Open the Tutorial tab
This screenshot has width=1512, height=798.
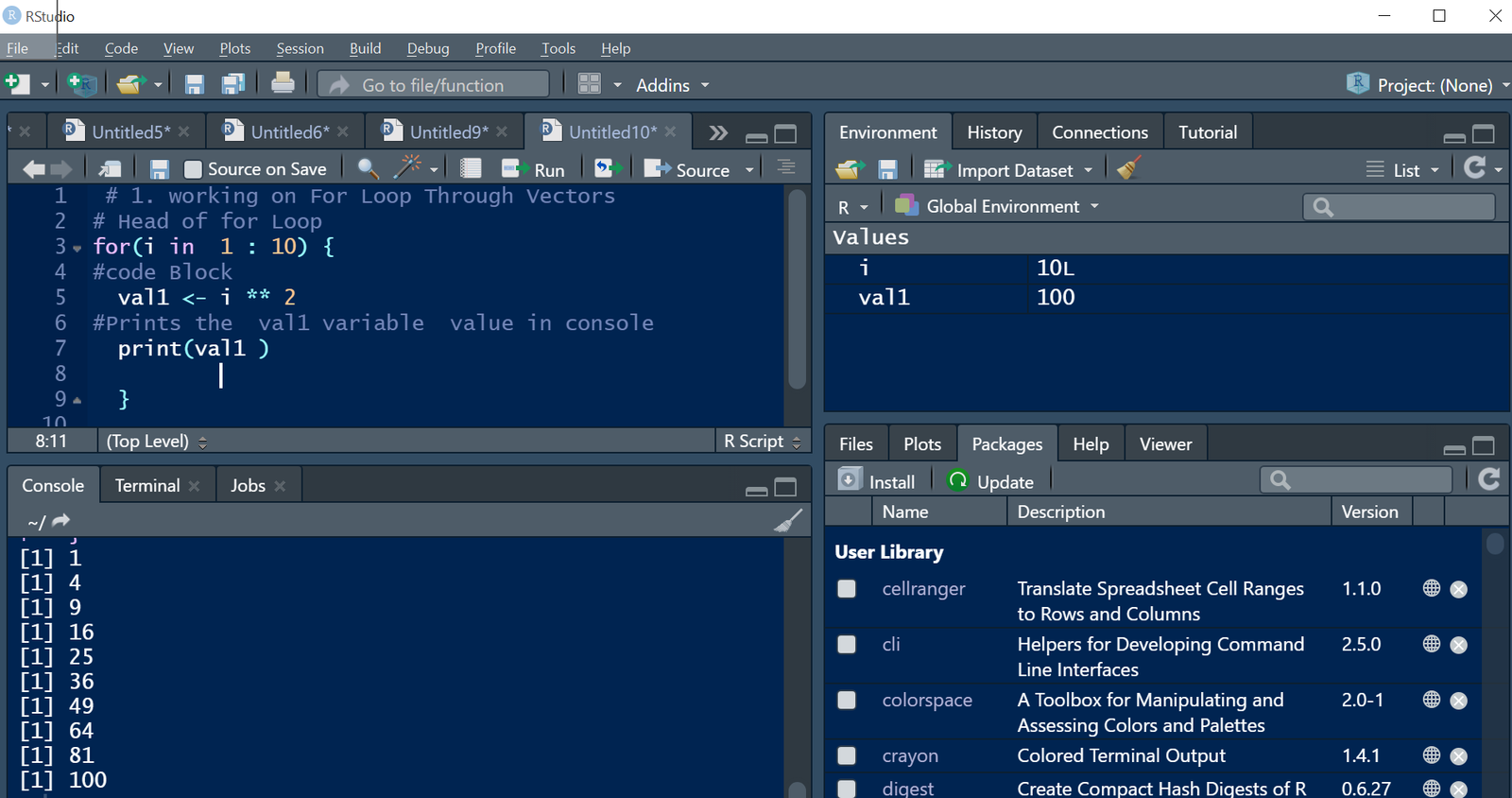click(1208, 132)
